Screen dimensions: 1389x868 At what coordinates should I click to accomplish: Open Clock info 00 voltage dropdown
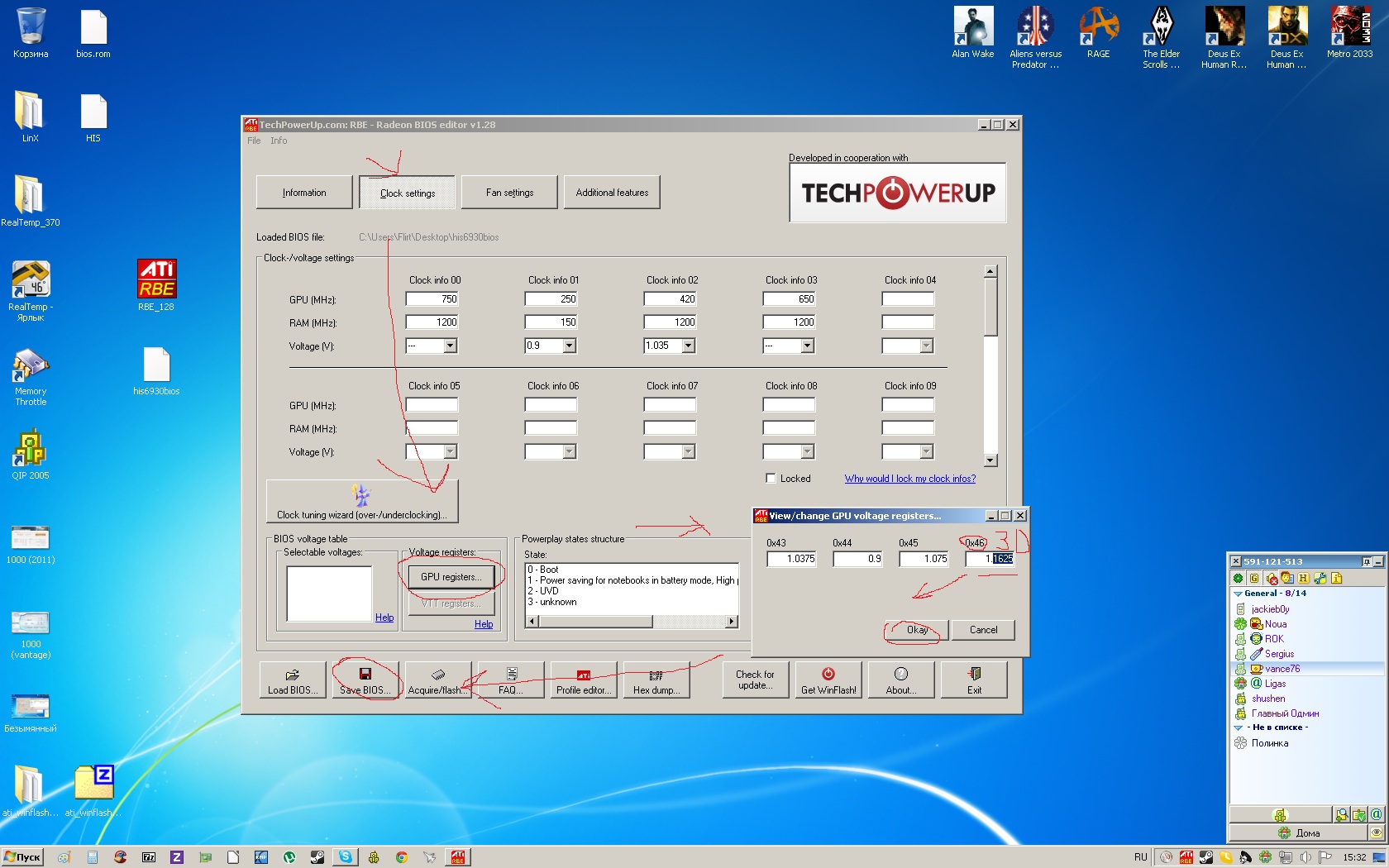coord(450,346)
